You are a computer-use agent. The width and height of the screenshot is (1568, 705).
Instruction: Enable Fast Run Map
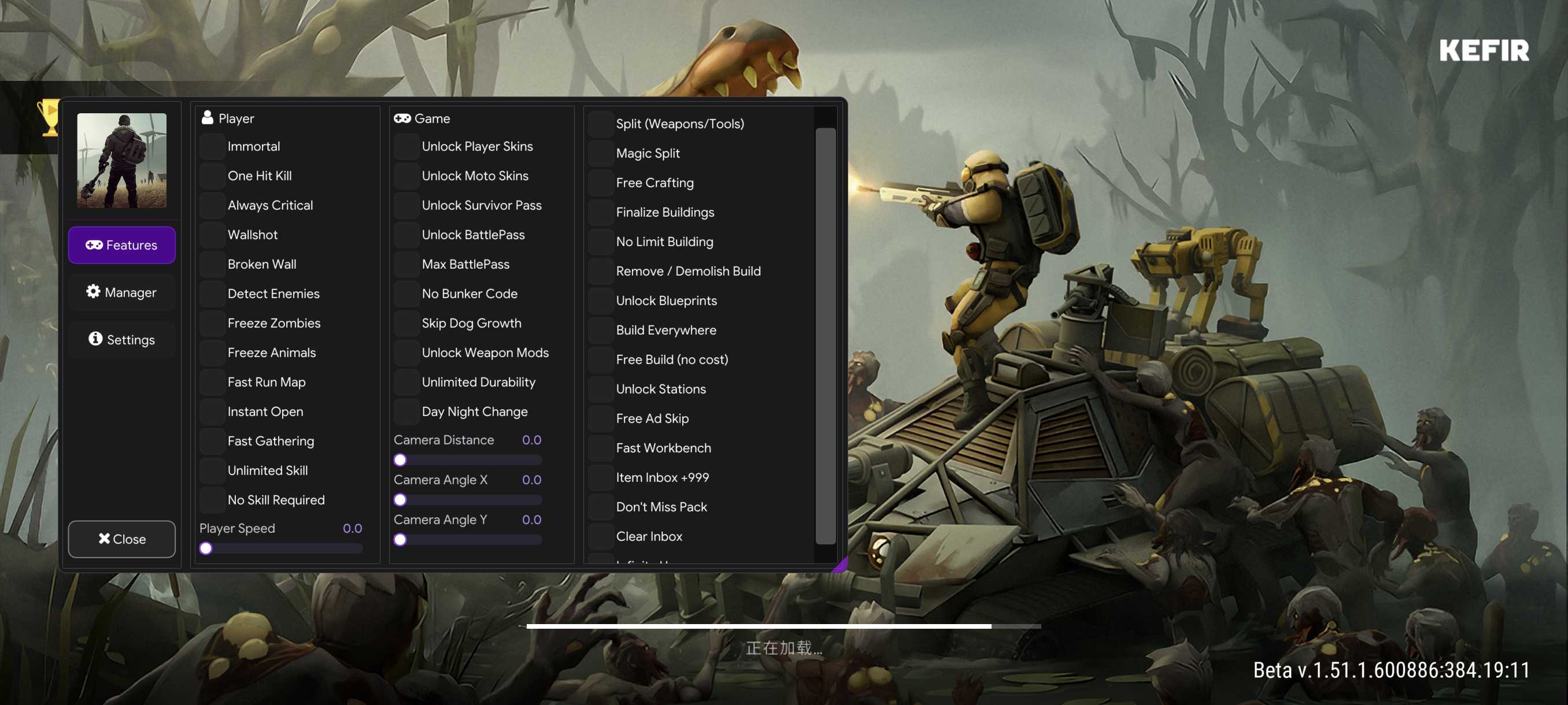212,383
